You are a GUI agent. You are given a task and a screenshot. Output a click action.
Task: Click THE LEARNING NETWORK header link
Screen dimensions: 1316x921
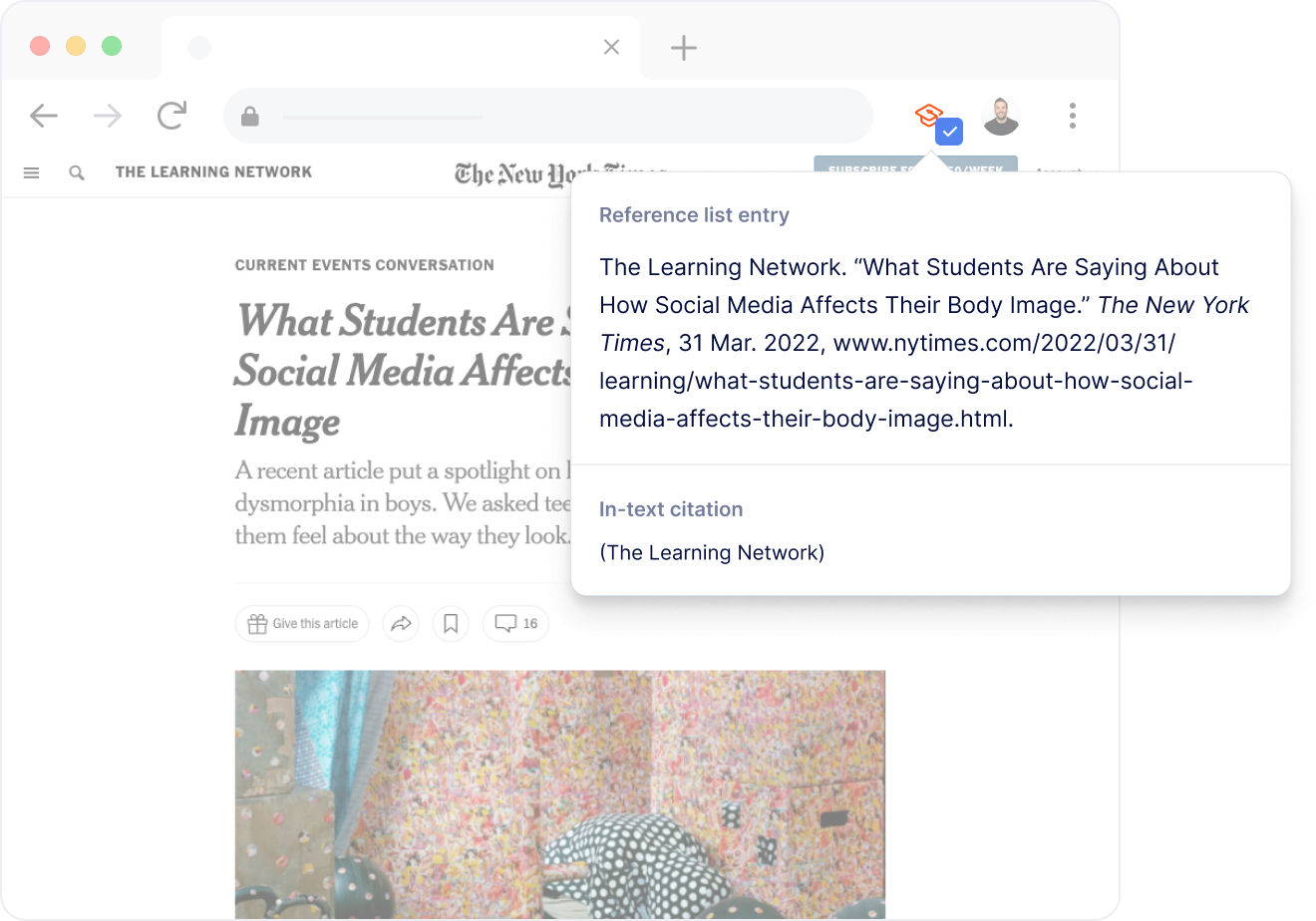coord(213,172)
